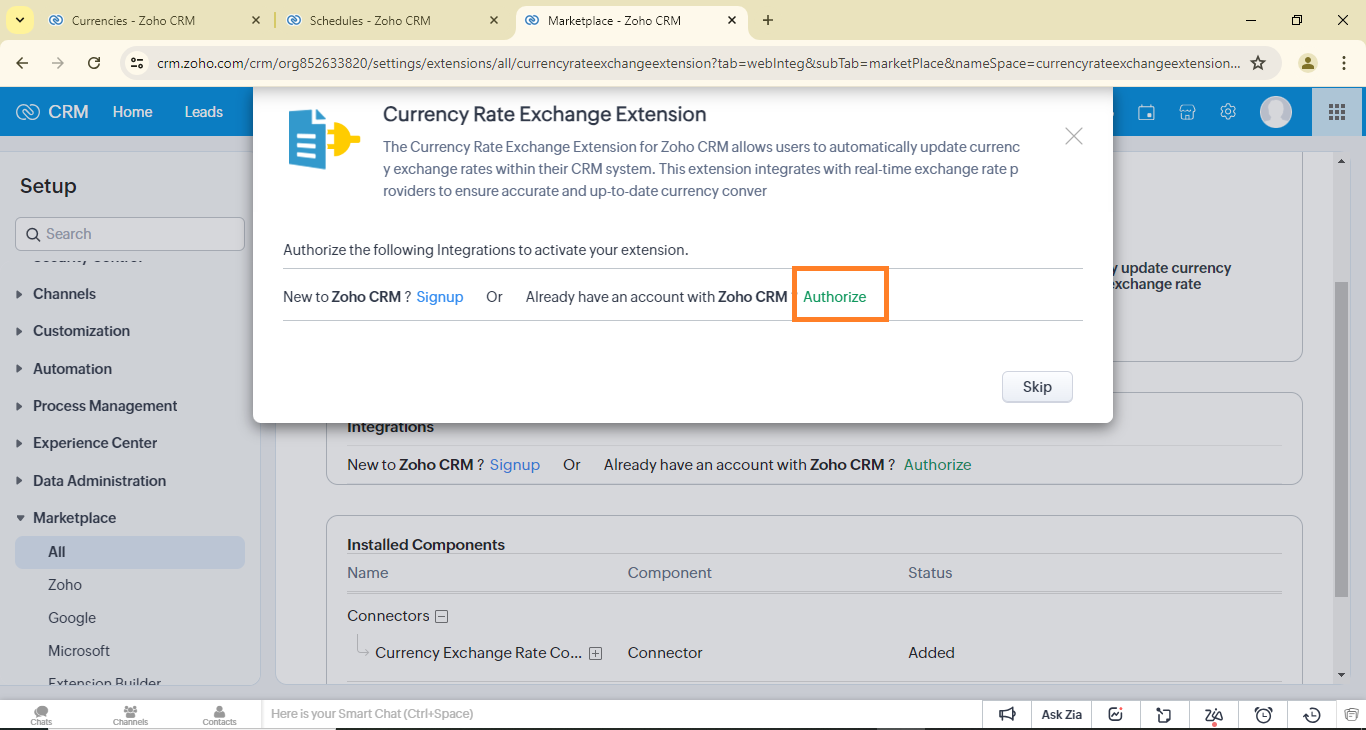The width and height of the screenshot is (1366, 730).
Task: Open the tab search dropdown arrow
Action: click(20, 20)
